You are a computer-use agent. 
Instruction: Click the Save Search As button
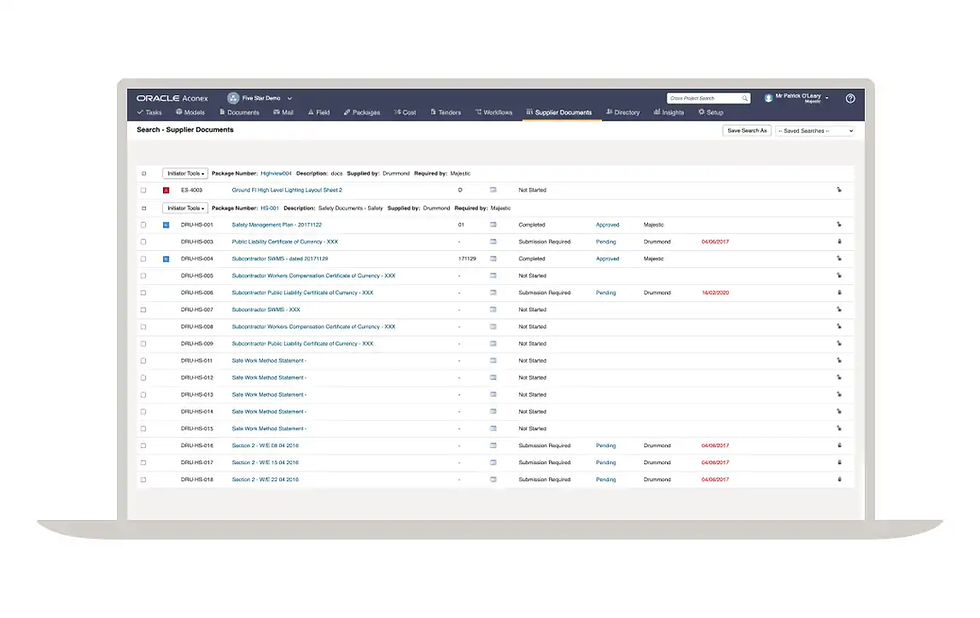point(746,130)
